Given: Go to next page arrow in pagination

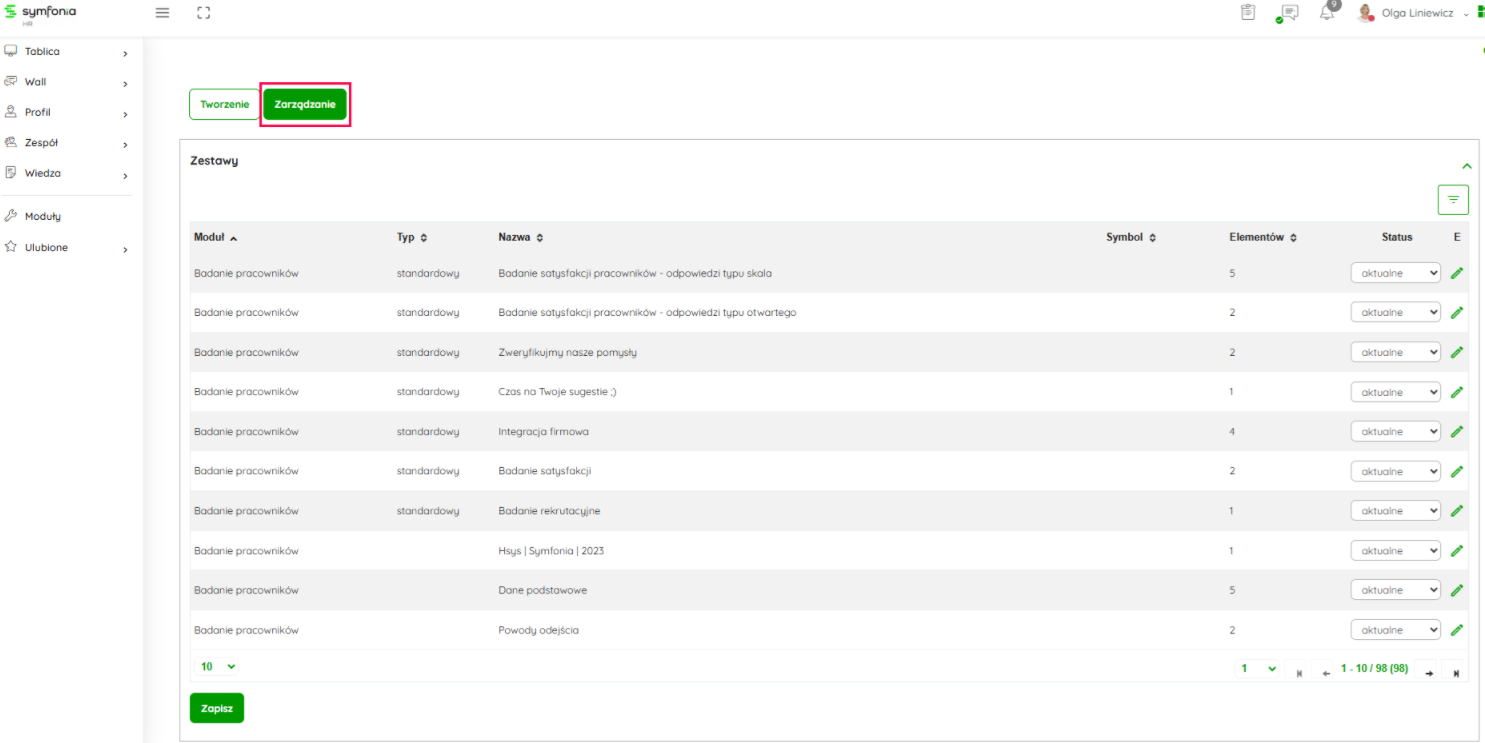Looking at the screenshot, I should pyautogui.click(x=1429, y=673).
